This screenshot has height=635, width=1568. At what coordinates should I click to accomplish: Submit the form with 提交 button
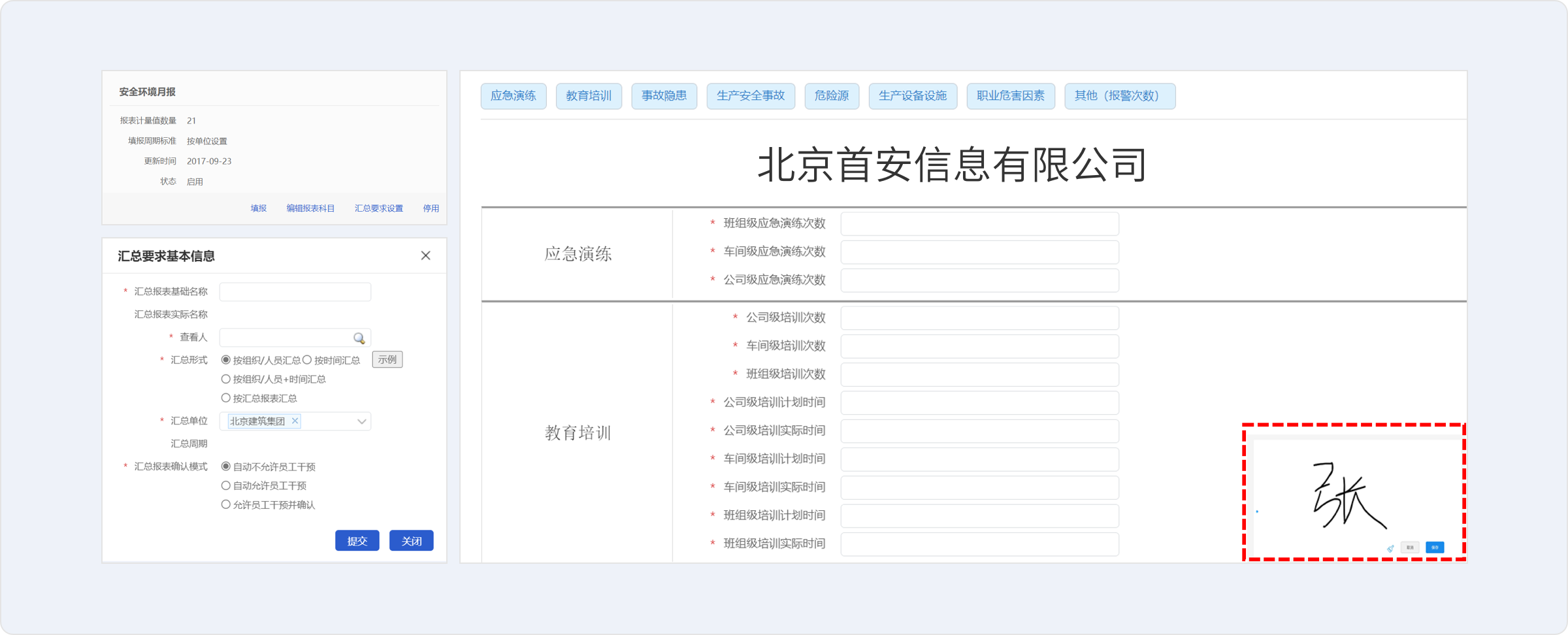coord(357,541)
